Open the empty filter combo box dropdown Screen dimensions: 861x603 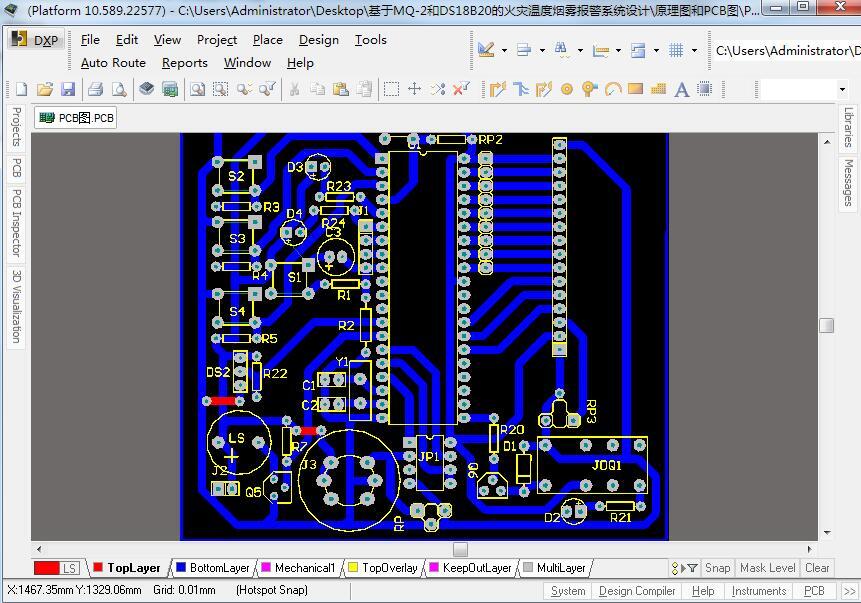pyautogui.click(x=842, y=89)
